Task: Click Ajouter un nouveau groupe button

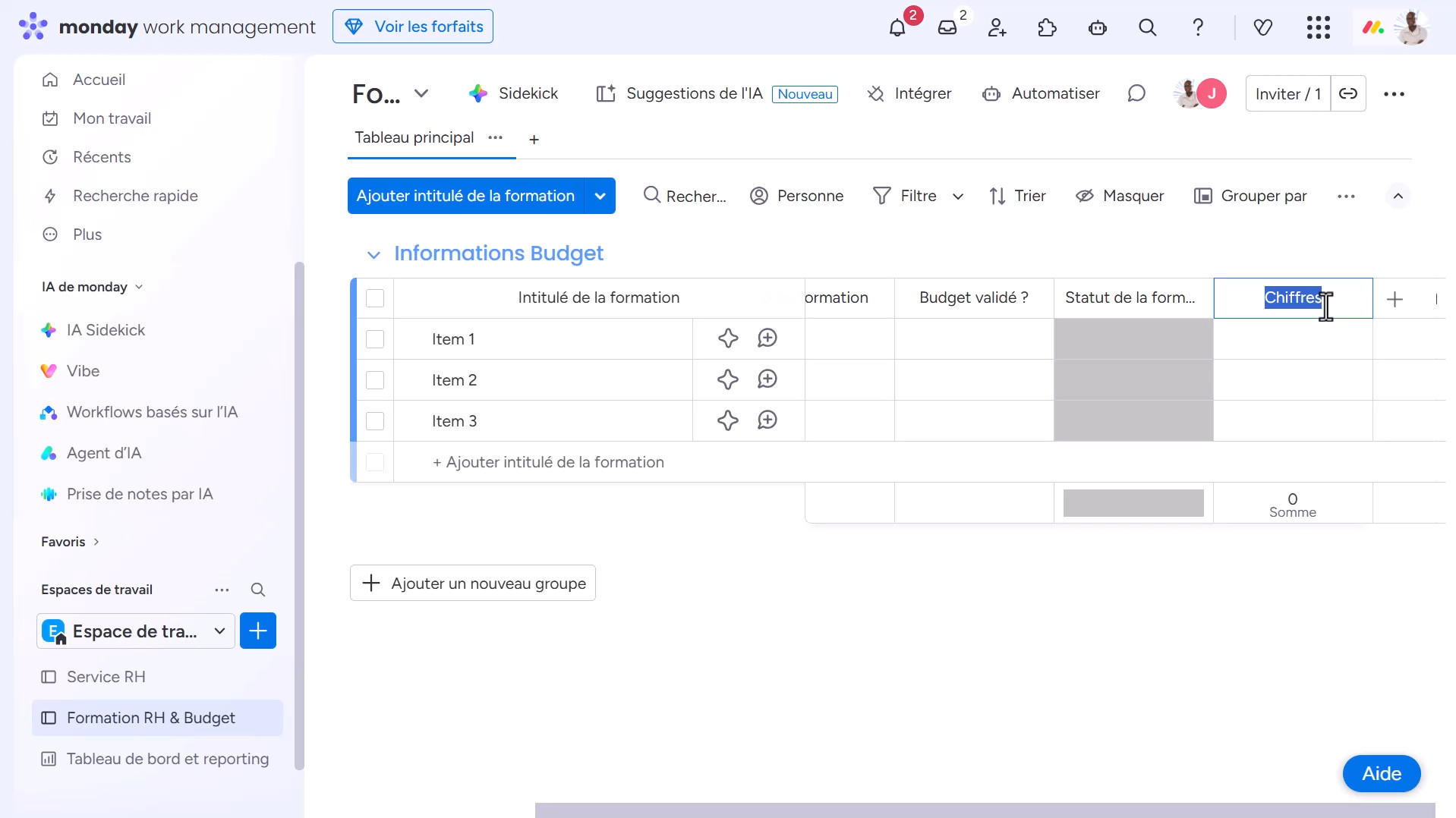Action: 472,583
